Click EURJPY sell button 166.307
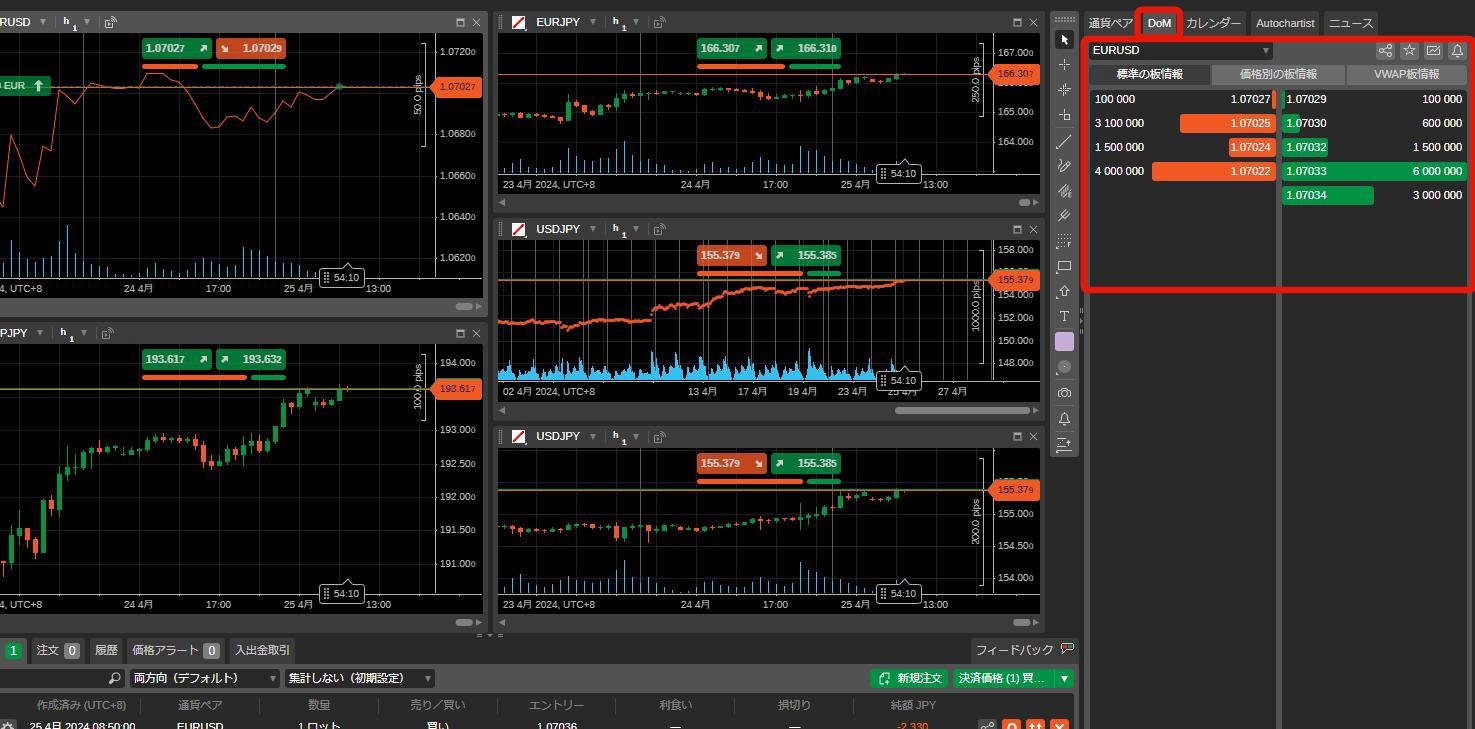1475x729 pixels. click(x=731, y=48)
